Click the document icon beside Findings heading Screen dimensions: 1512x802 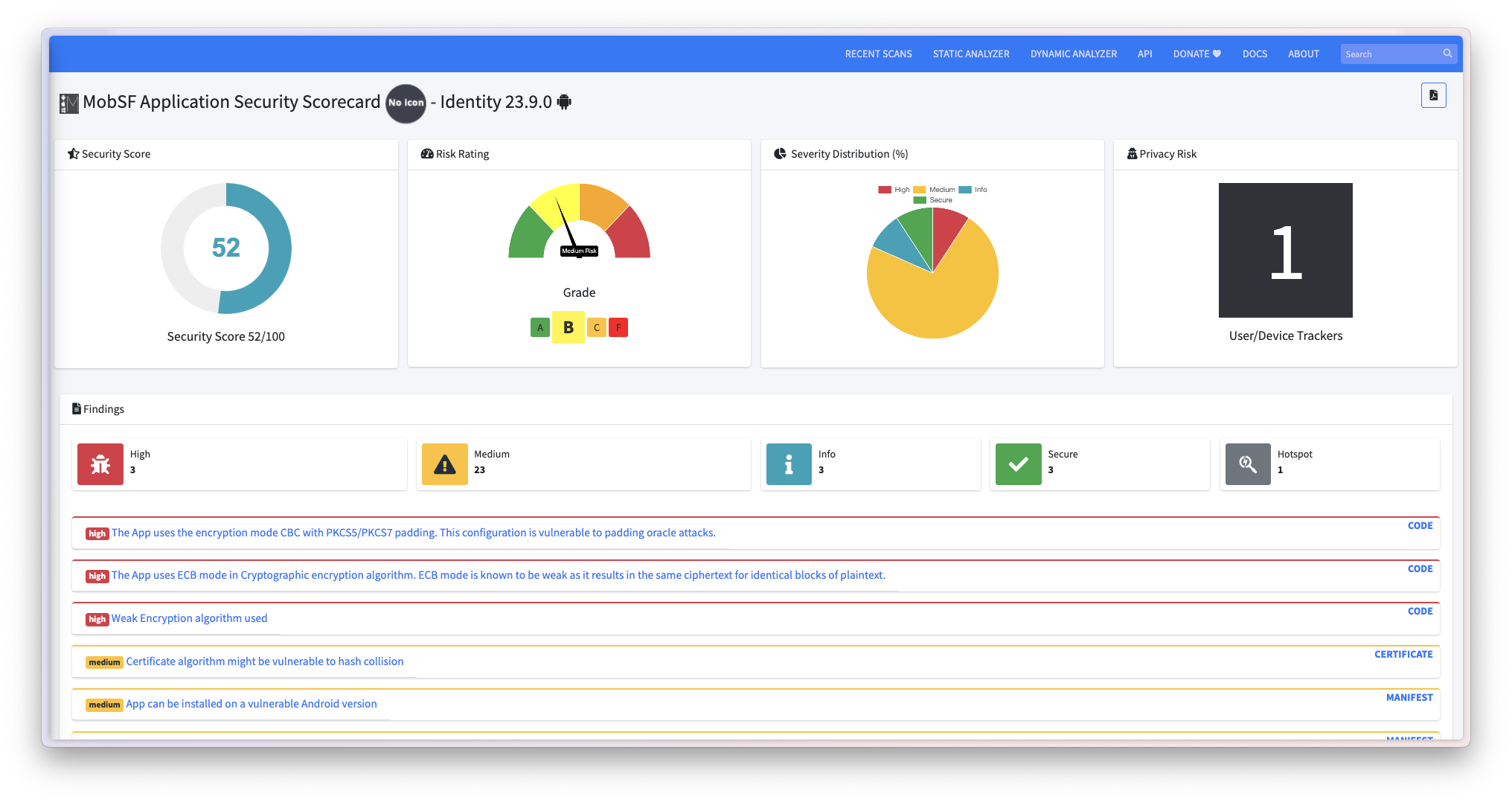76,408
